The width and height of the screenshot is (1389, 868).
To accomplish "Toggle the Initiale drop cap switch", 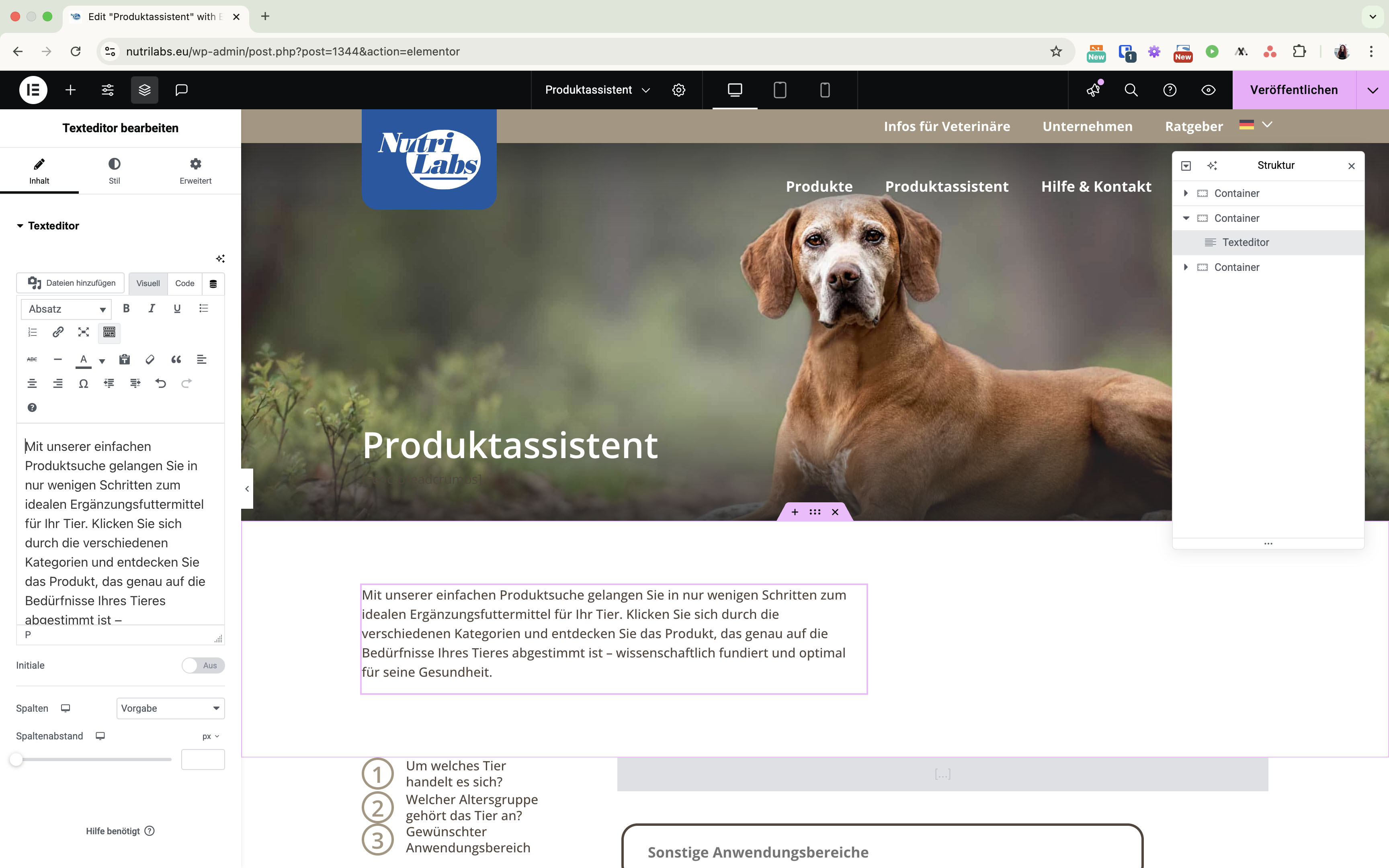I will click(x=203, y=665).
